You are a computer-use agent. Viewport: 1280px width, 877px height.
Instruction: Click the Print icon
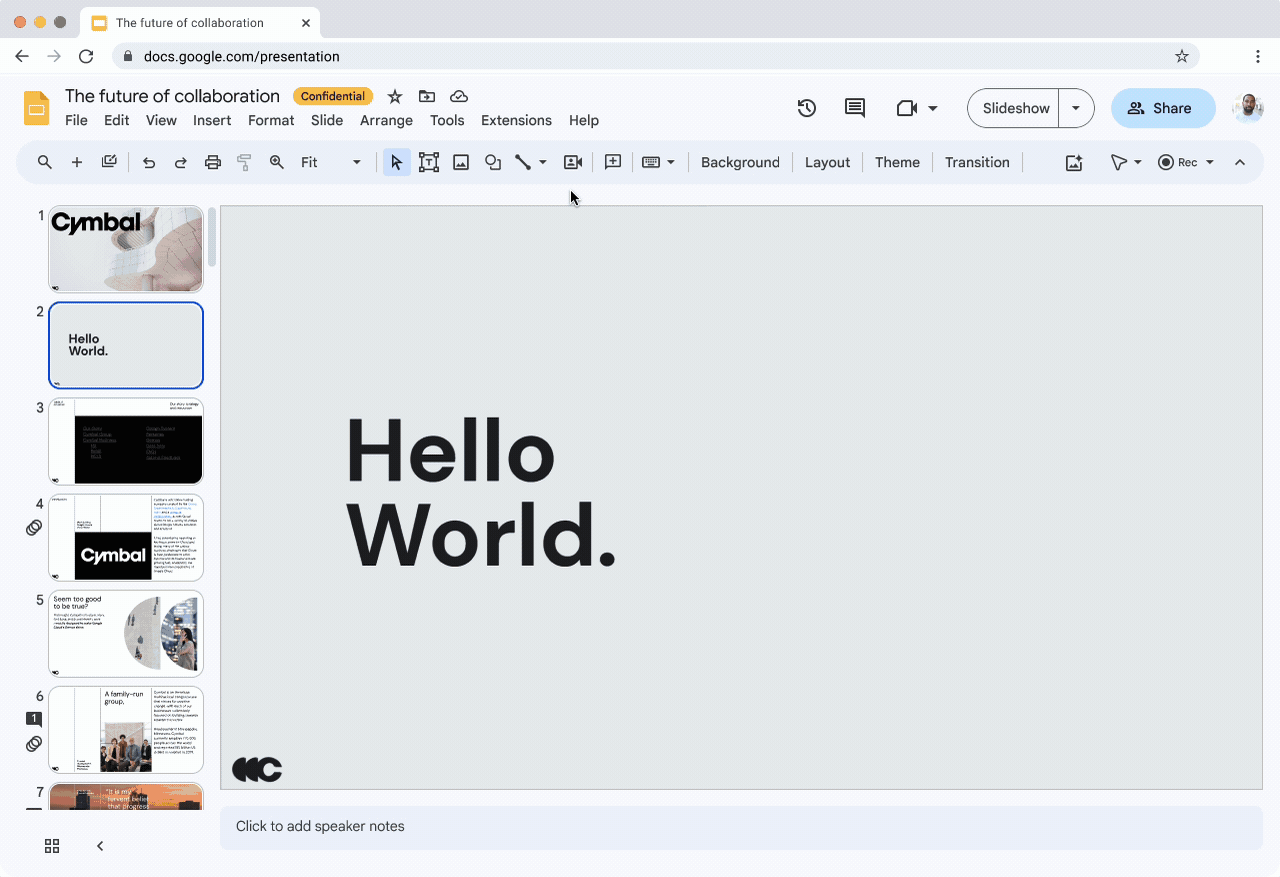point(212,161)
